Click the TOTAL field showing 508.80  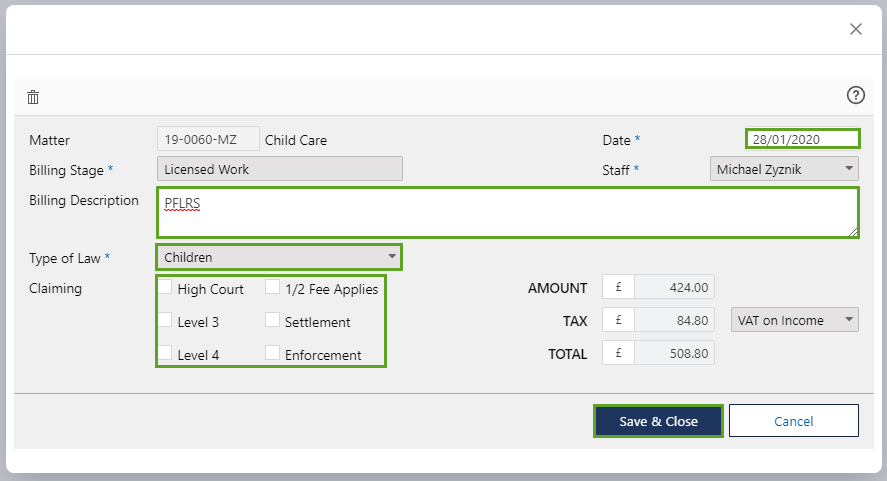pyautogui.click(x=673, y=353)
